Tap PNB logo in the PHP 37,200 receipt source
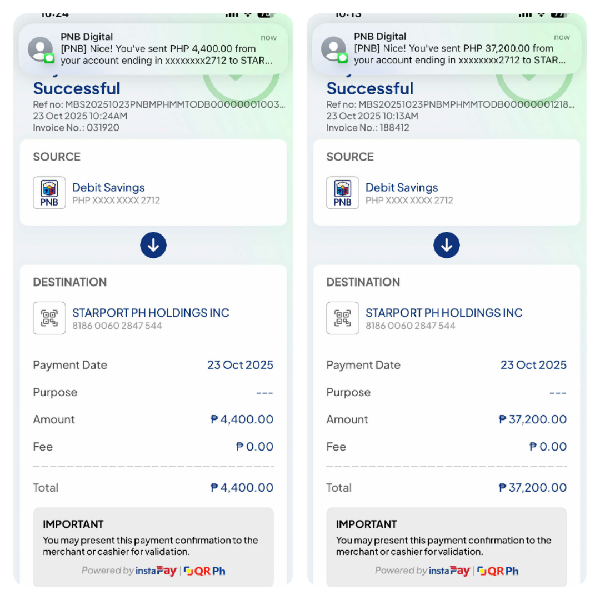 click(x=343, y=192)
